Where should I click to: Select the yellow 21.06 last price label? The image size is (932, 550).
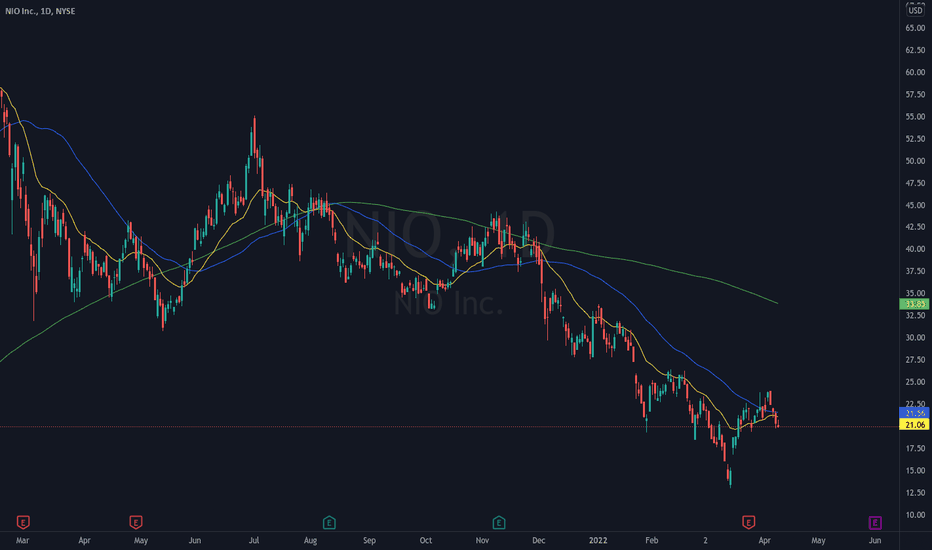pyautogui.click(x=914, y=425)
